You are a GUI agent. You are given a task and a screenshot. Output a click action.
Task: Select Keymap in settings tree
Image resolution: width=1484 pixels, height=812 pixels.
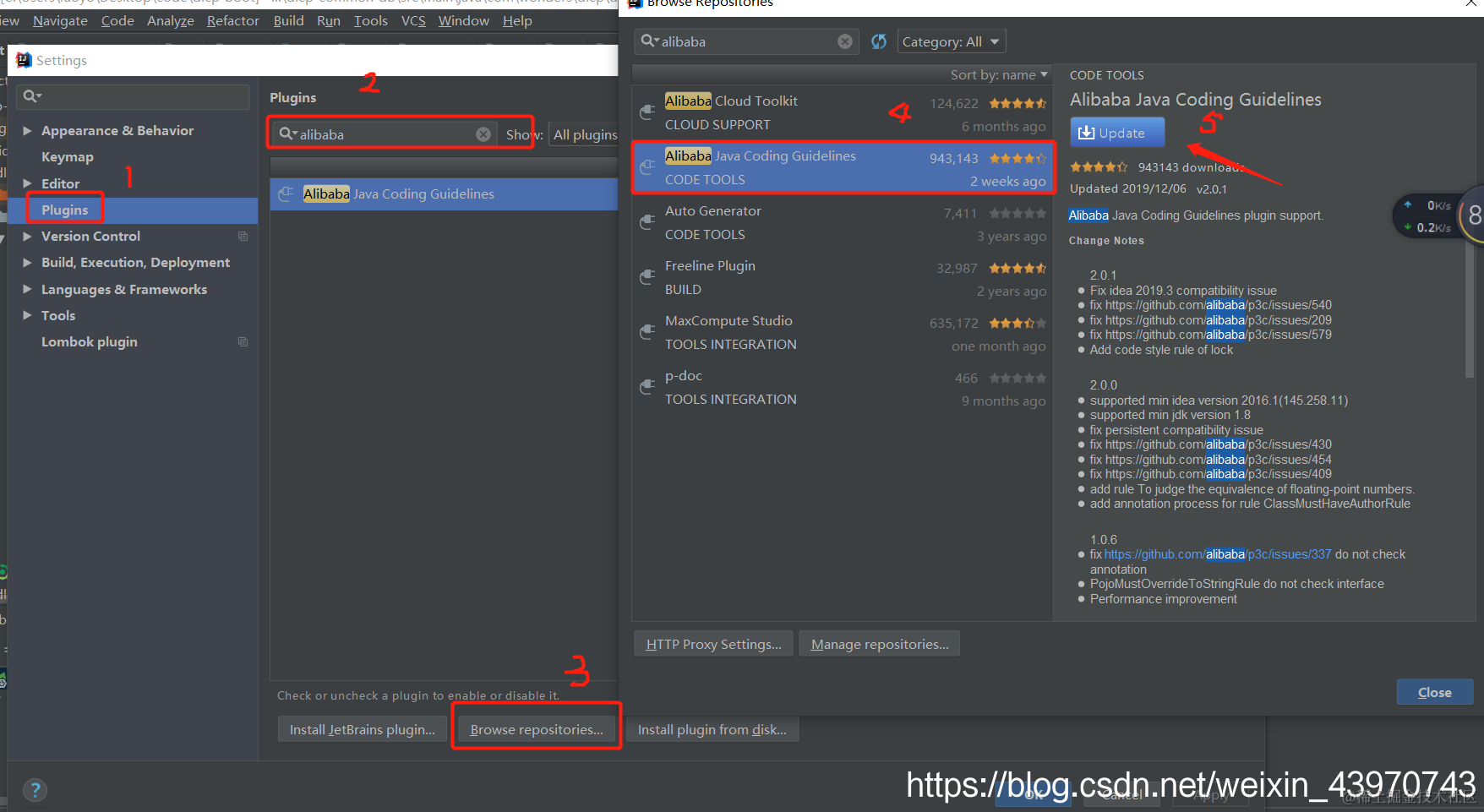(x=68, y=157)
